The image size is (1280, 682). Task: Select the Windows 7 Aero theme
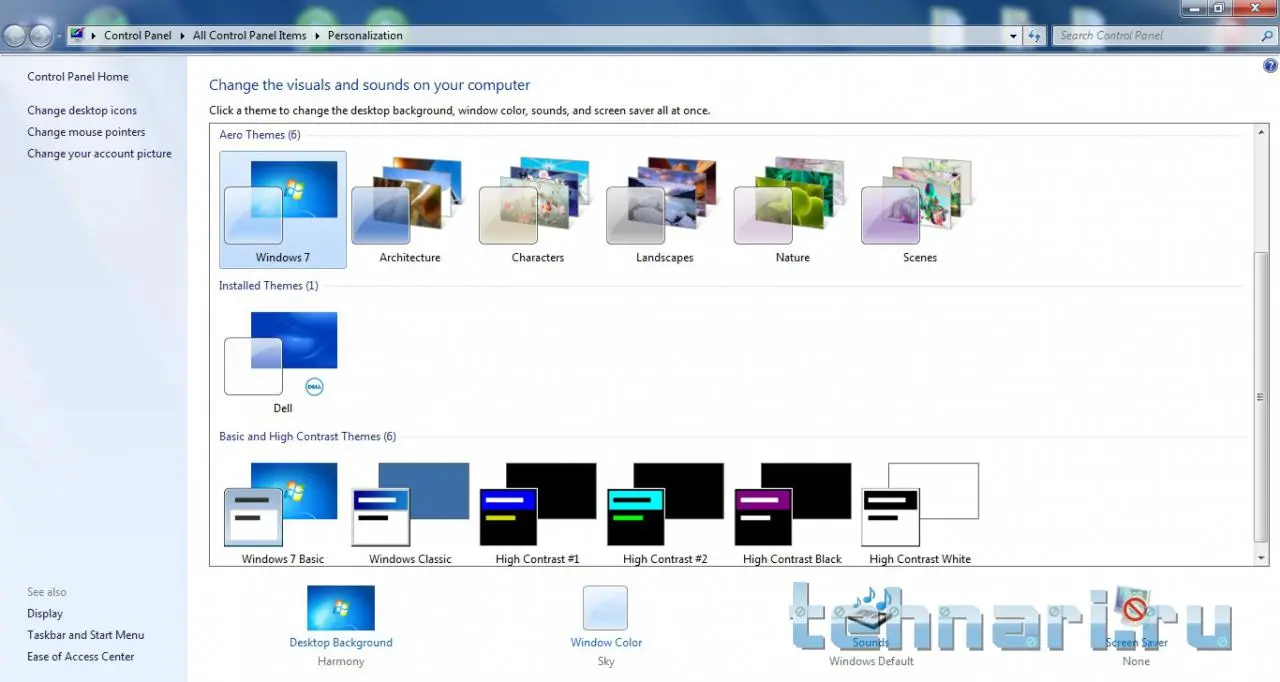283,210
